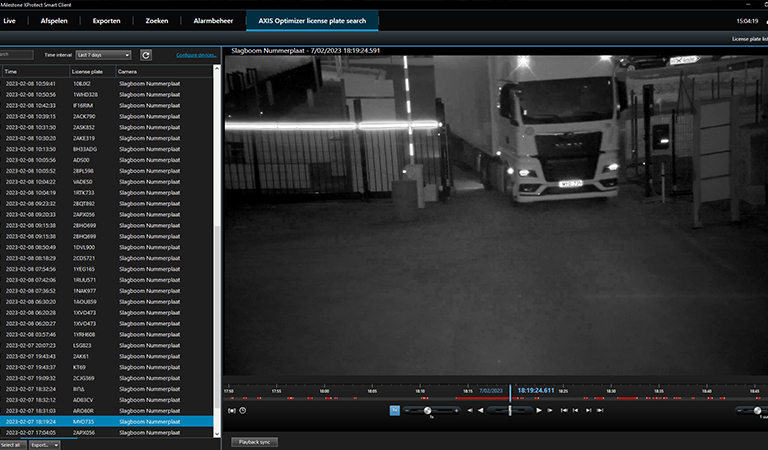
Task: Open the Alarmbeheer tab
Action: tap(214, 20)
